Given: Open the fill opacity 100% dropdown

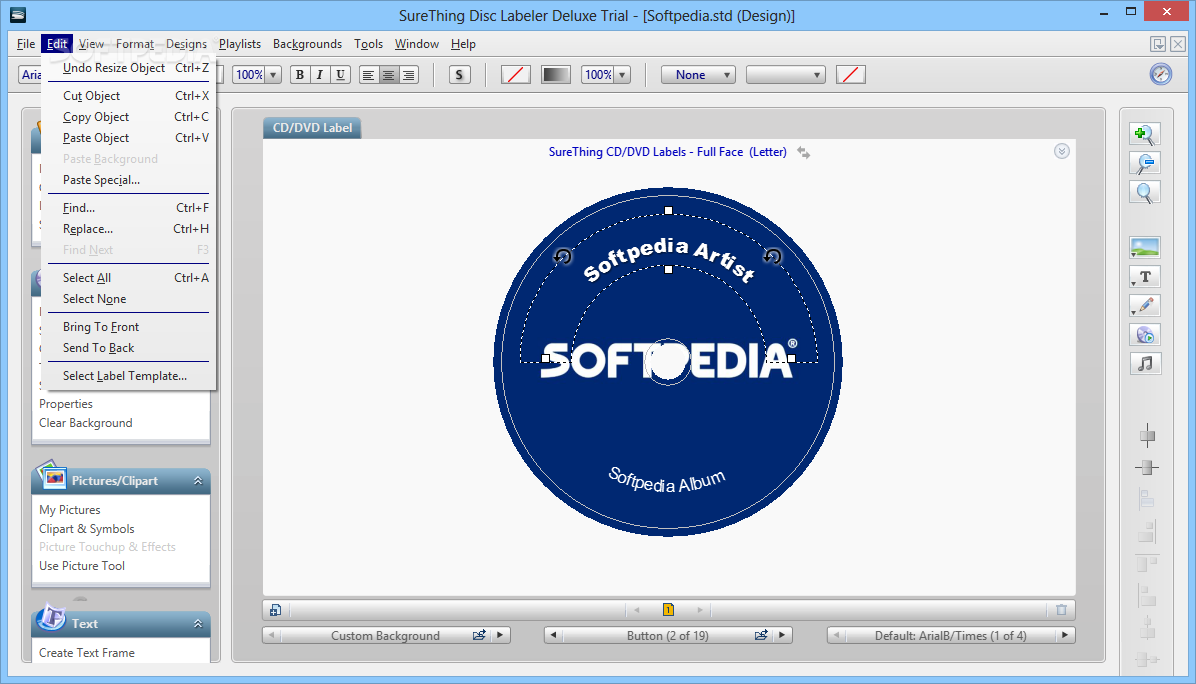Looking at the screenshot, I should (x=622, y=75).
